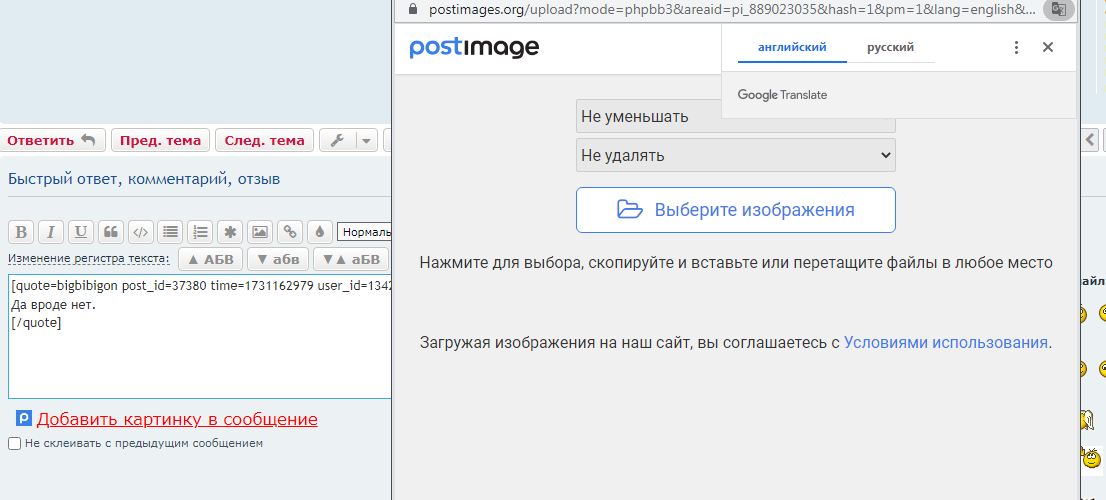Open topic tools with the wrench icon

(338, 140)
